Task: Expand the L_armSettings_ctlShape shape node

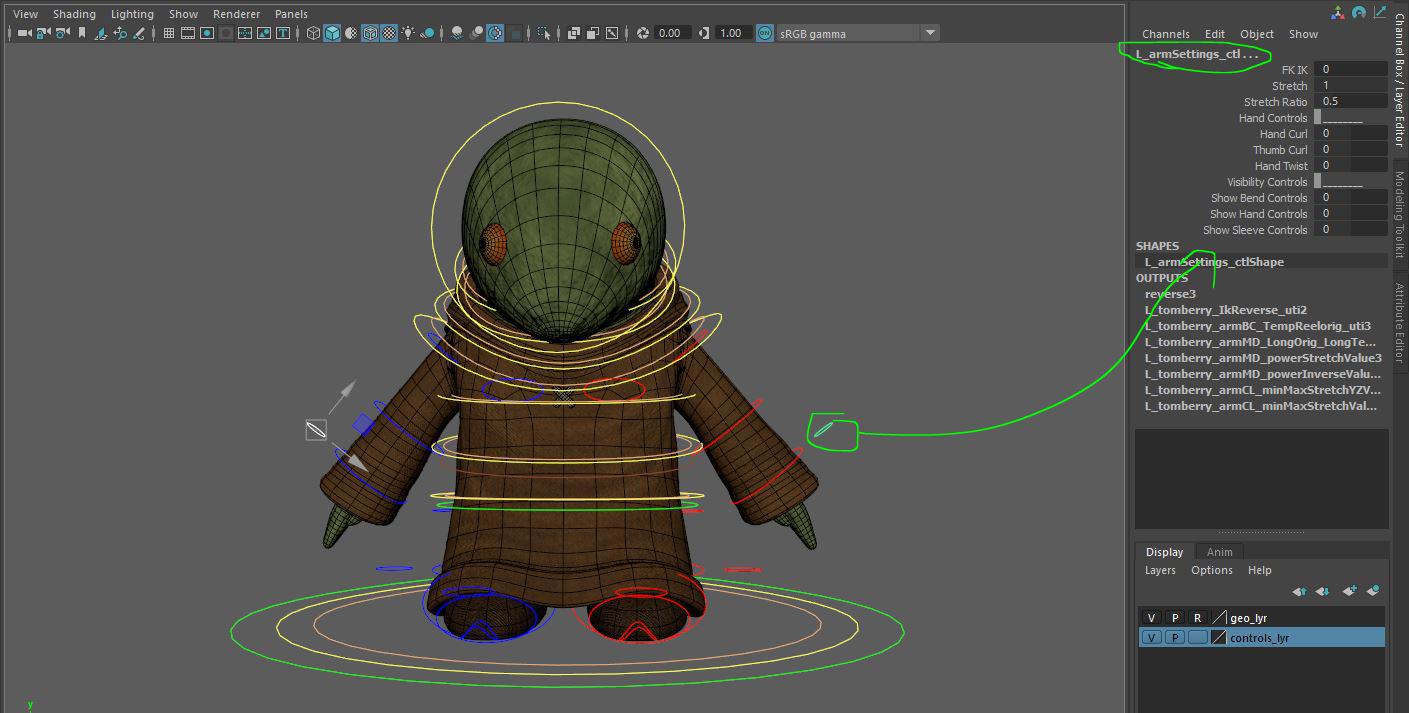Action: coord(1214,262)
